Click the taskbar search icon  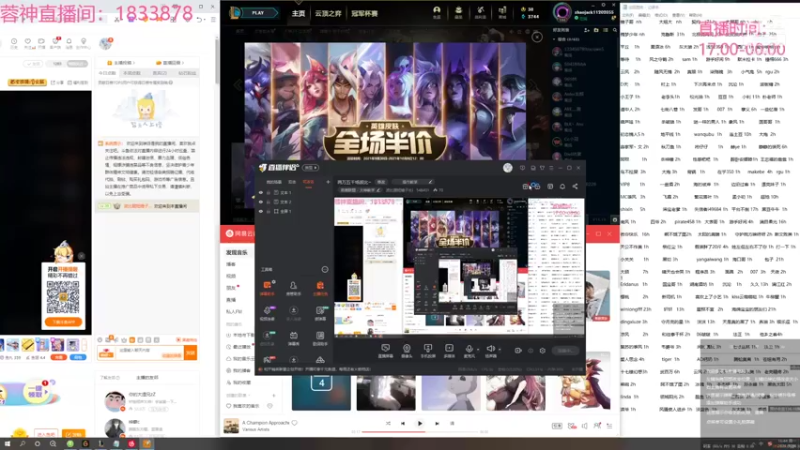click(22, 444)
